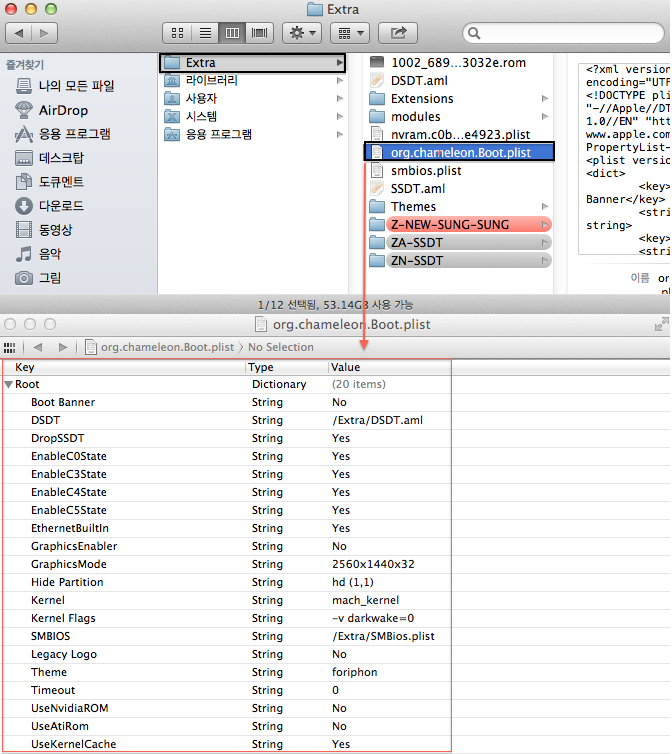The width and height of the screenshot is (672, 754).
Task: Select the /Extra/SMBios.plist value
Action: tap(383, 637)
